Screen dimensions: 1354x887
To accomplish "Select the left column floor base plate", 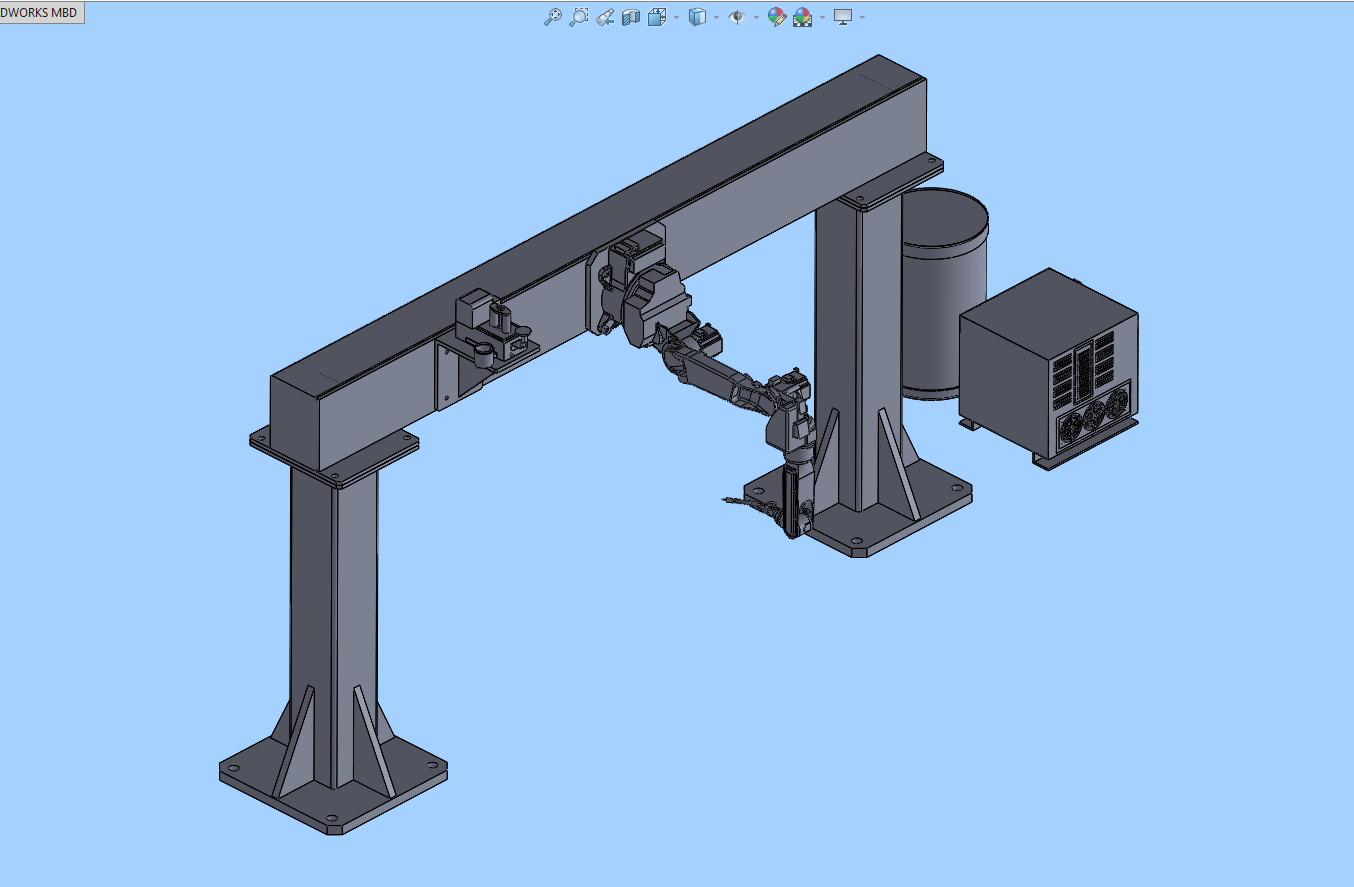I will click(x=333, y=785).
